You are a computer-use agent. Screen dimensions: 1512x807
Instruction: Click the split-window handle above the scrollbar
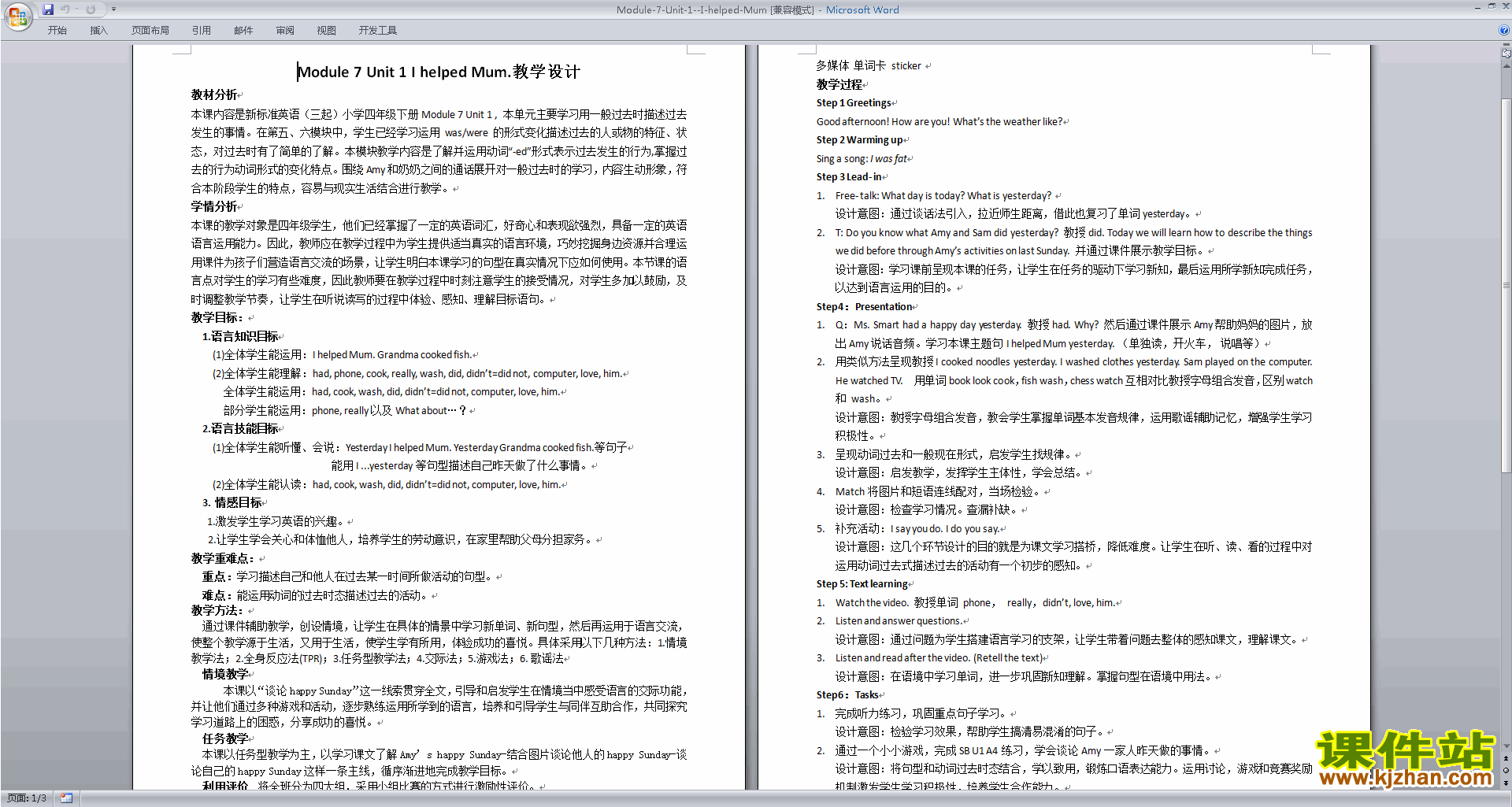1506,45
